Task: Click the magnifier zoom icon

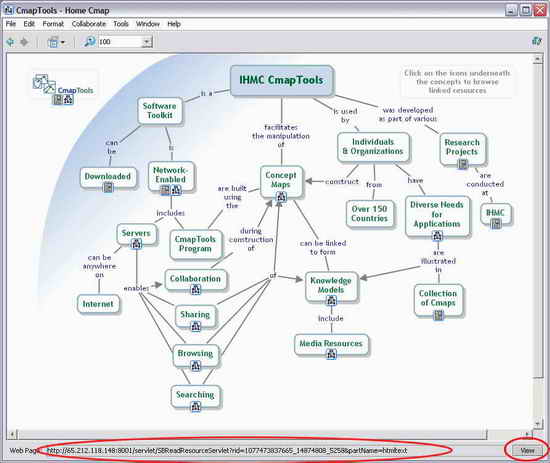Action: point(89,42)
